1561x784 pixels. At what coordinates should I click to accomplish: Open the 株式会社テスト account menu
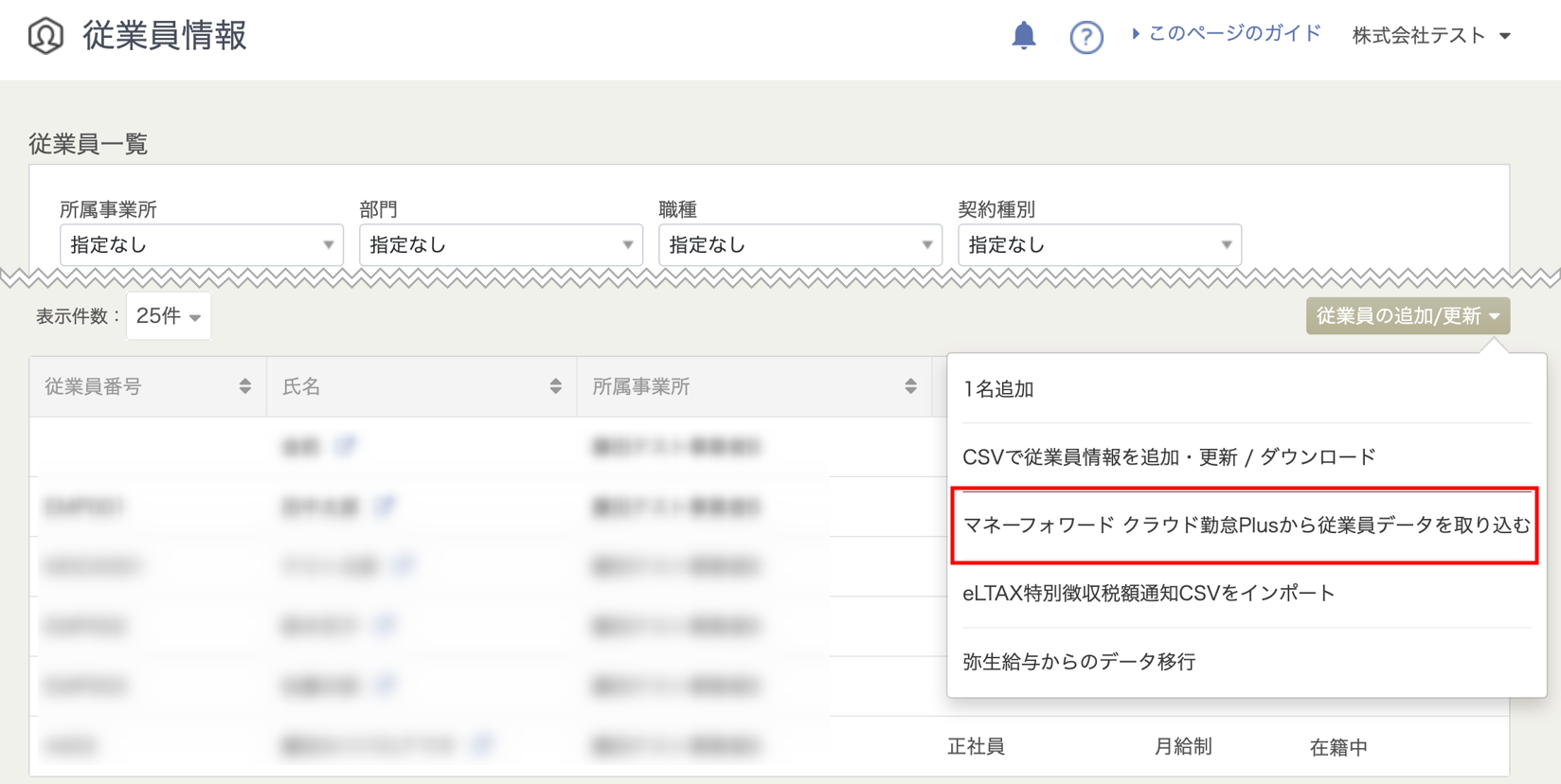1430,36
